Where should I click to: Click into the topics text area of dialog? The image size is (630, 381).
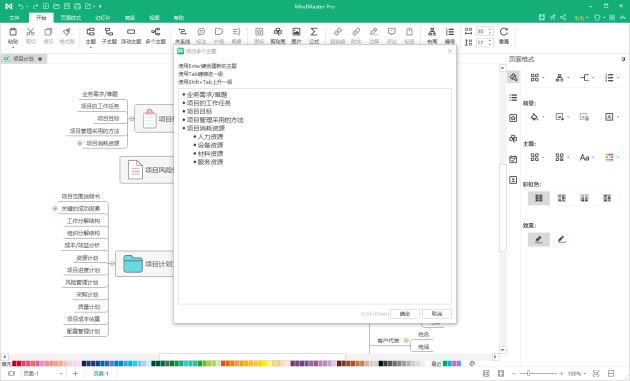[x=315, y=196]
